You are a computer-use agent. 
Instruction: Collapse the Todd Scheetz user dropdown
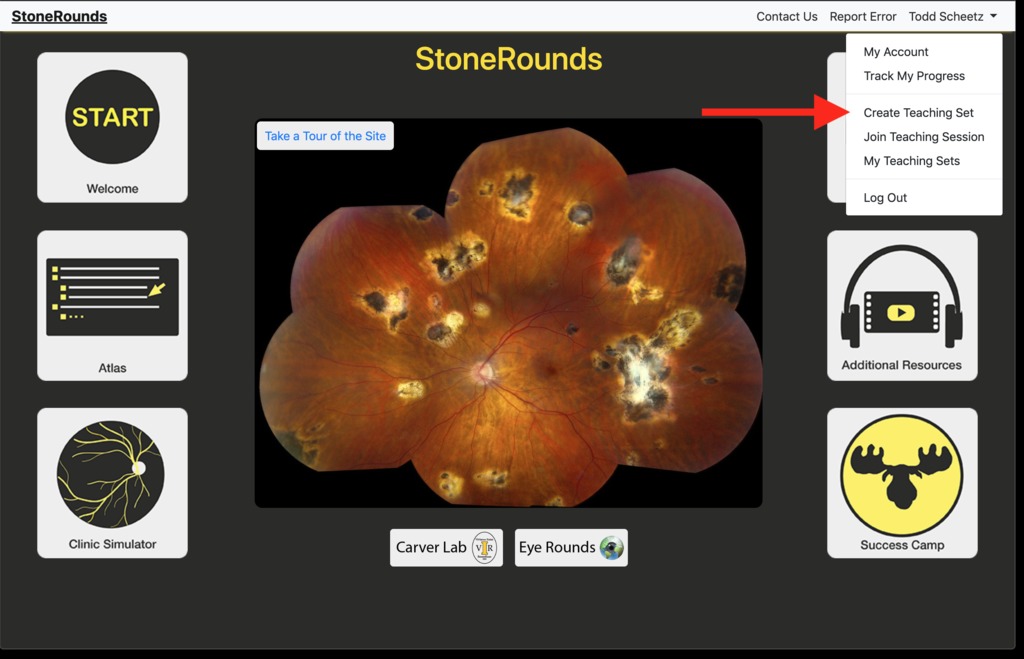tap(952, 17)
